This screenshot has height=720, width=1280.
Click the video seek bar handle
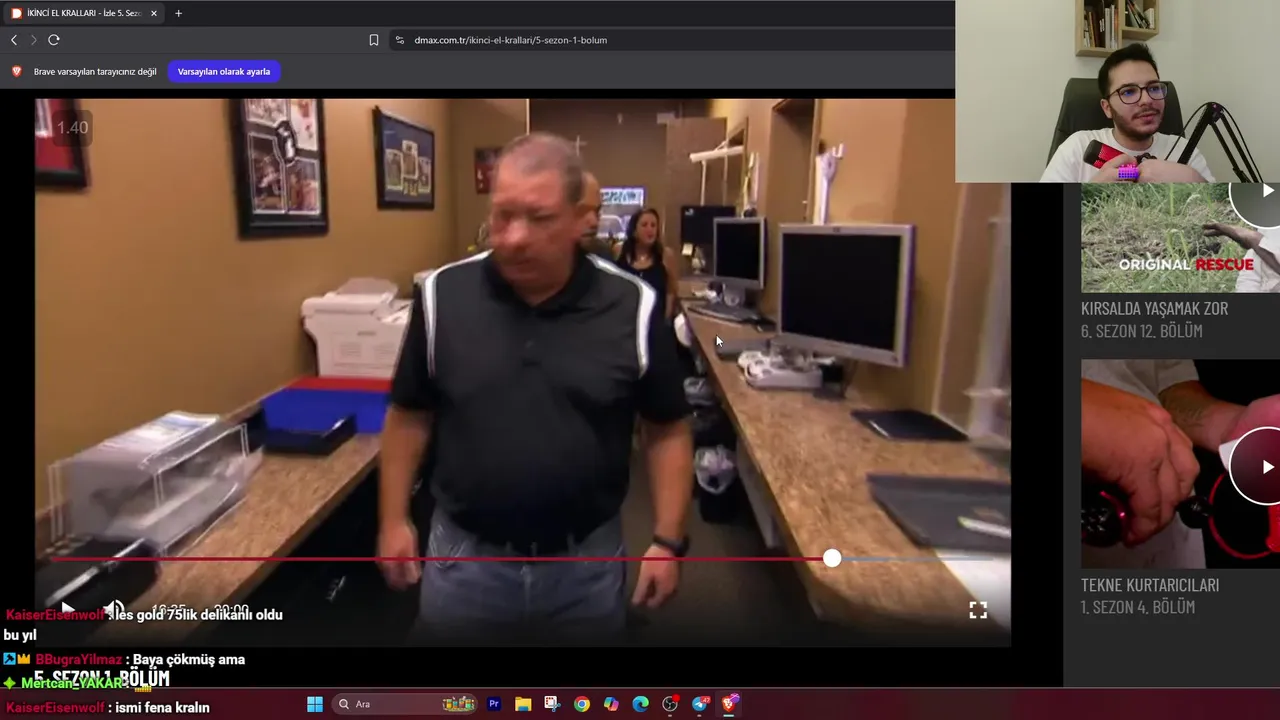(832, 559)
